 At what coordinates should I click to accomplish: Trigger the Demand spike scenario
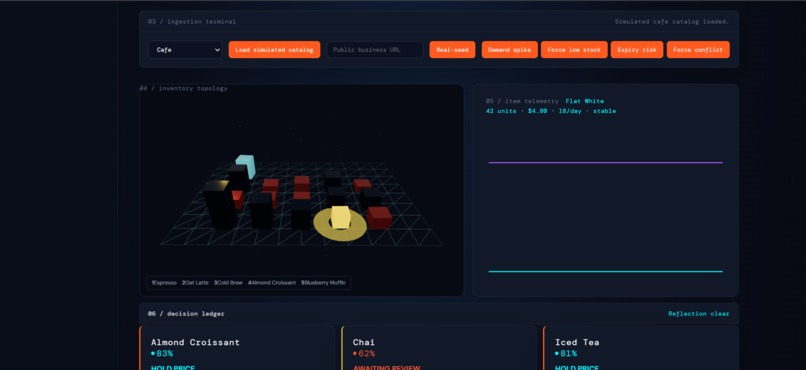pos(509,50)
